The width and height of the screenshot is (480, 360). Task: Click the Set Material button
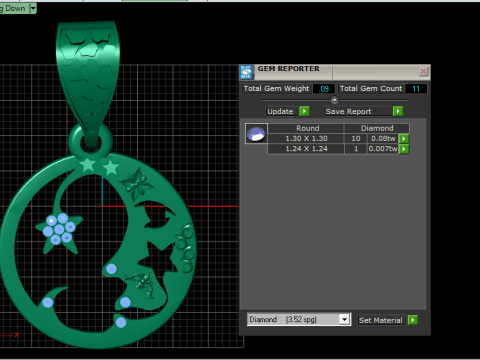click(x=382, y=320)
